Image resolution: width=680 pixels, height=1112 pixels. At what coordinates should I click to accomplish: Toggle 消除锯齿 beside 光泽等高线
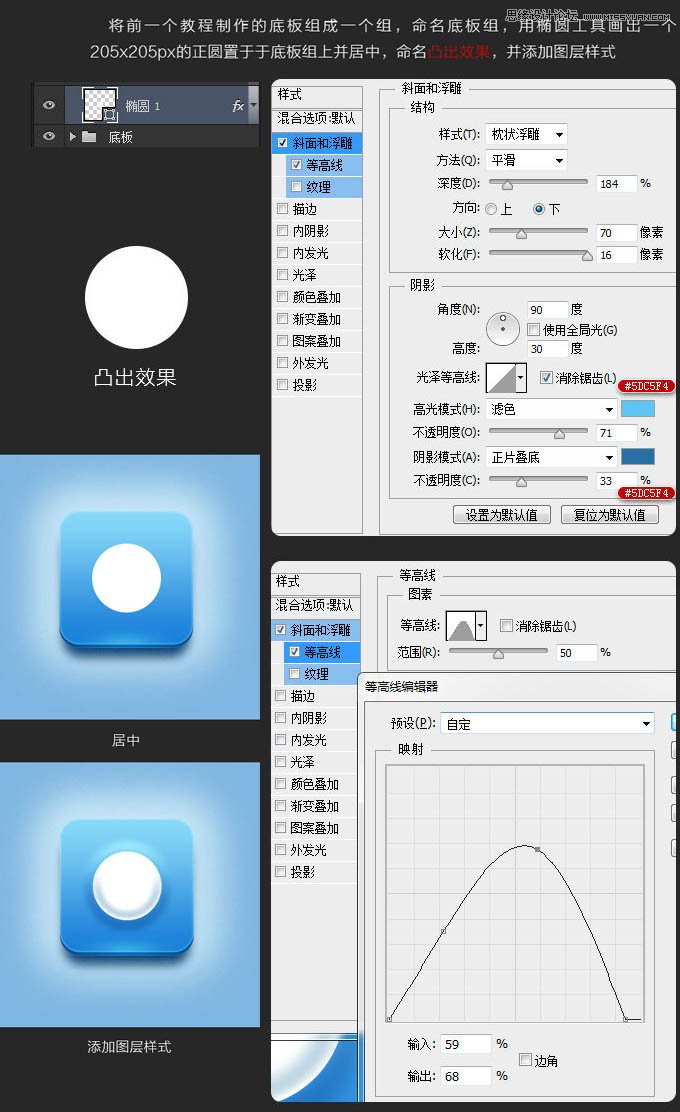point(546,377)
